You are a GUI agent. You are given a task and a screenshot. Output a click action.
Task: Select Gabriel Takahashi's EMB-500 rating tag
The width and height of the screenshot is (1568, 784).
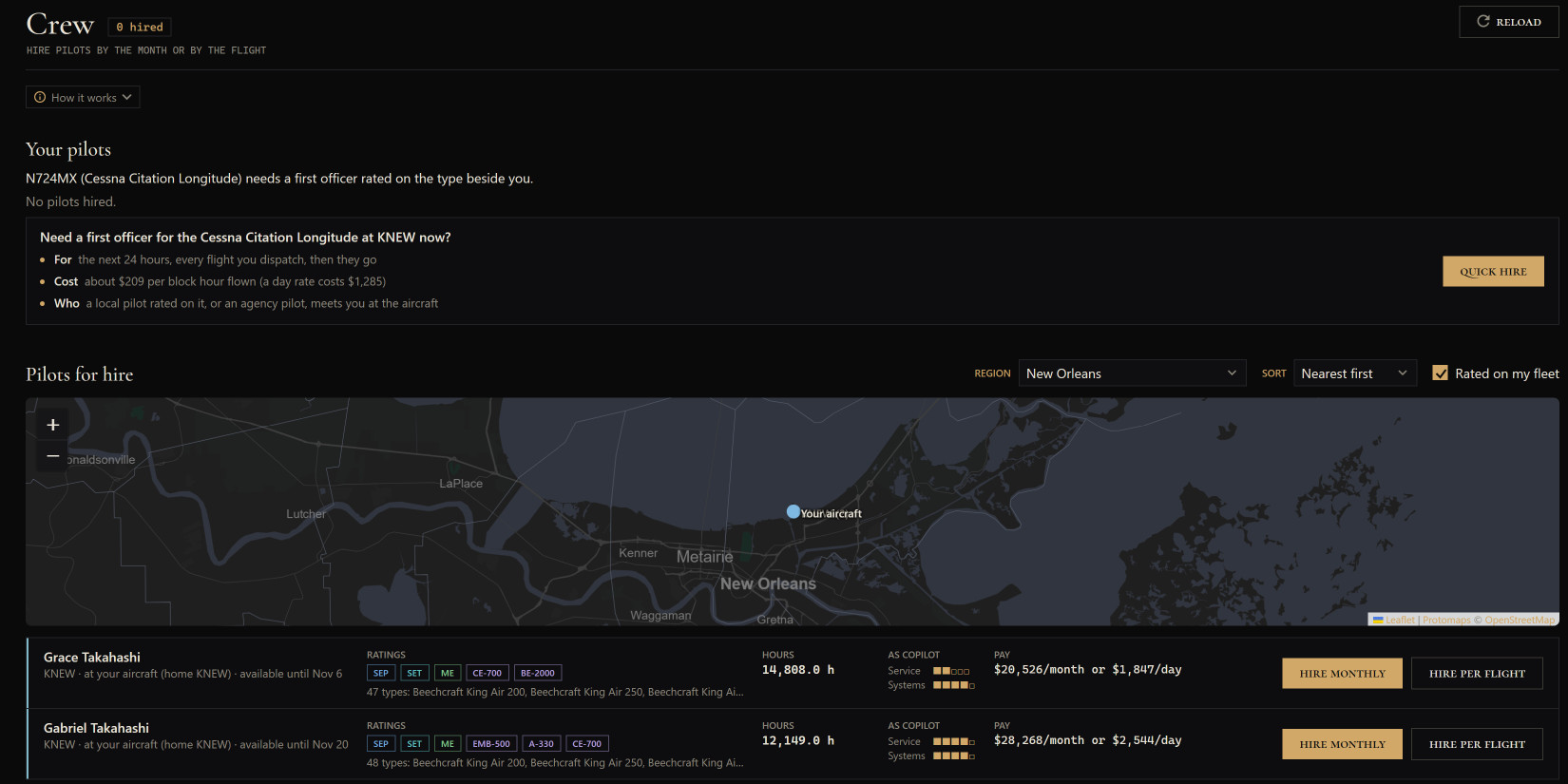[491, 744]
